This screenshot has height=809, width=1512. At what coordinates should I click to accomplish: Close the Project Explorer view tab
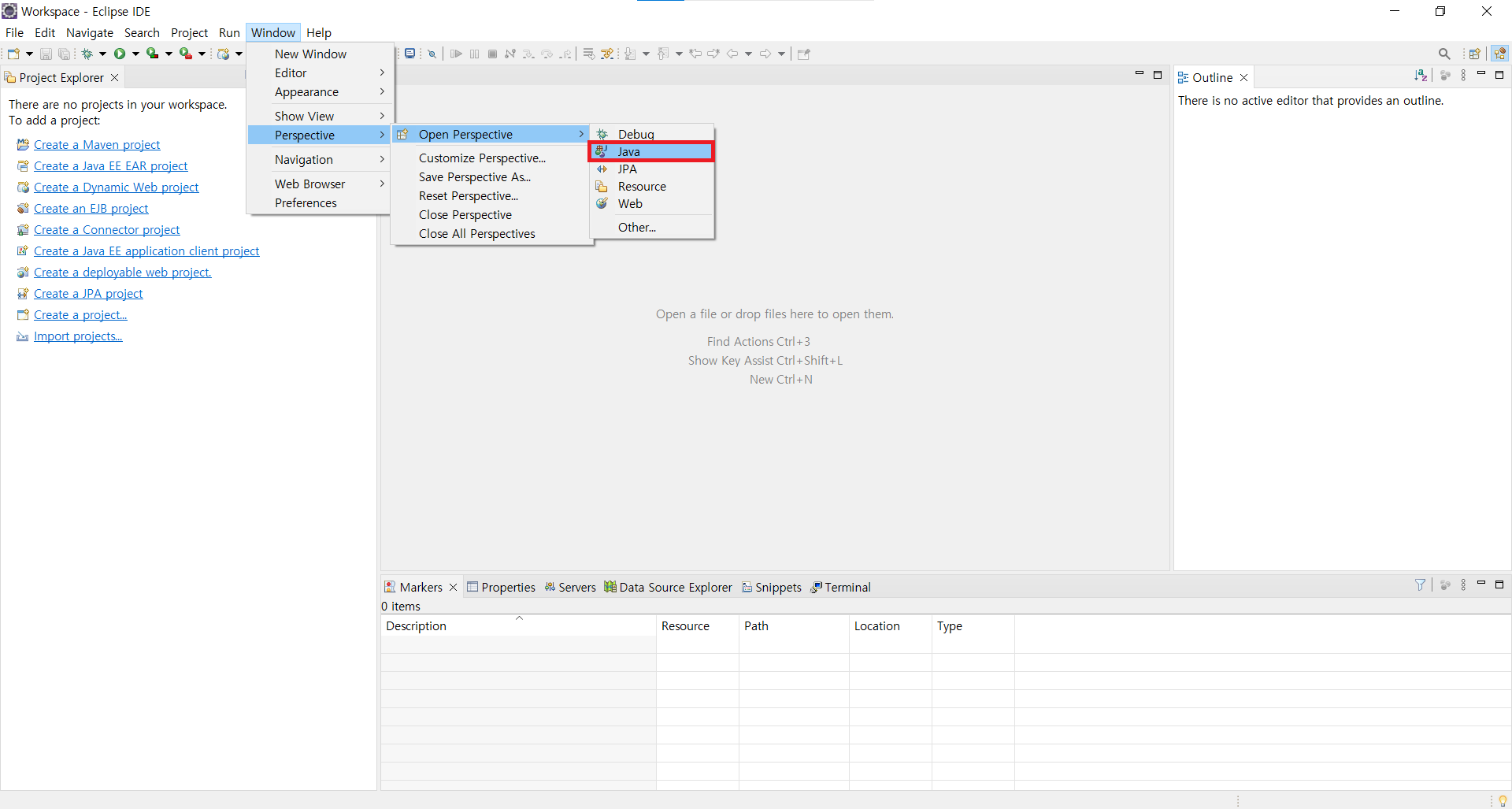coord(114,77)
